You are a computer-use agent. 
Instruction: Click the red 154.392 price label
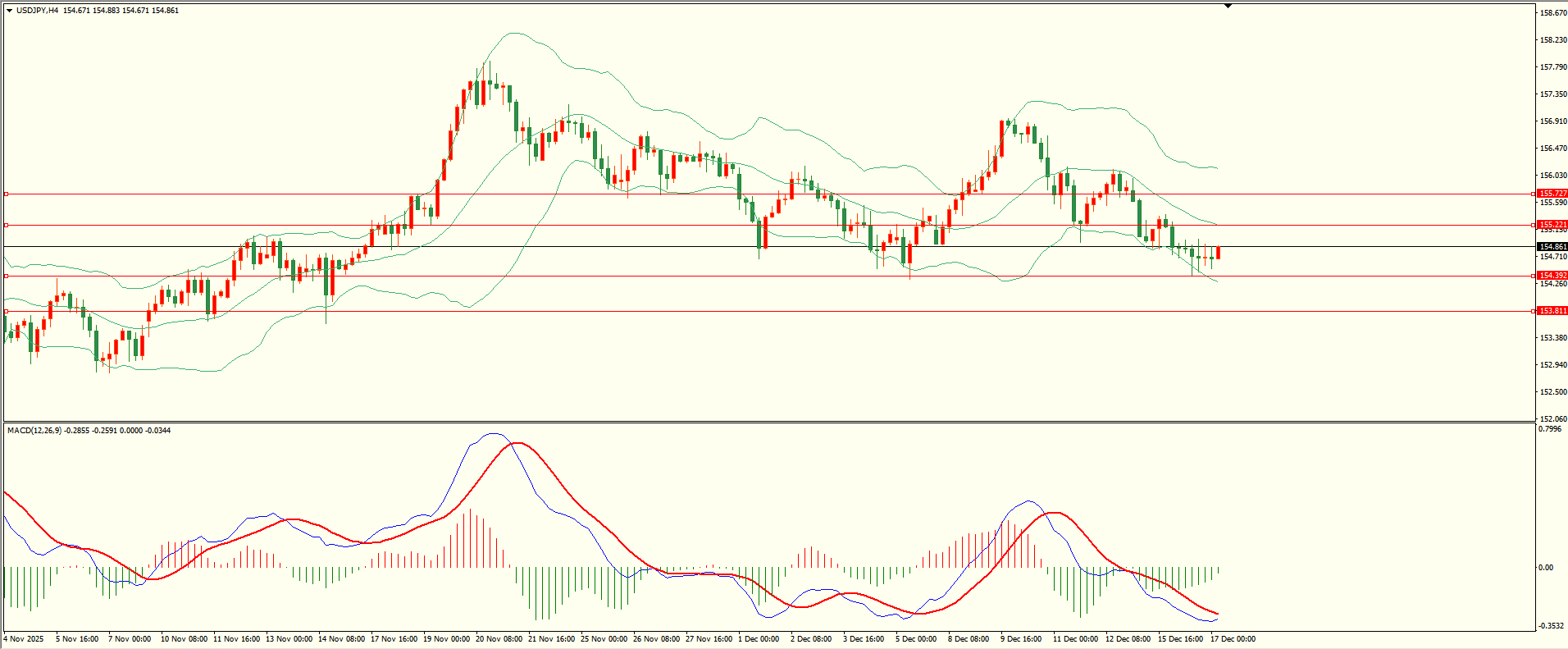point(1552,277)
